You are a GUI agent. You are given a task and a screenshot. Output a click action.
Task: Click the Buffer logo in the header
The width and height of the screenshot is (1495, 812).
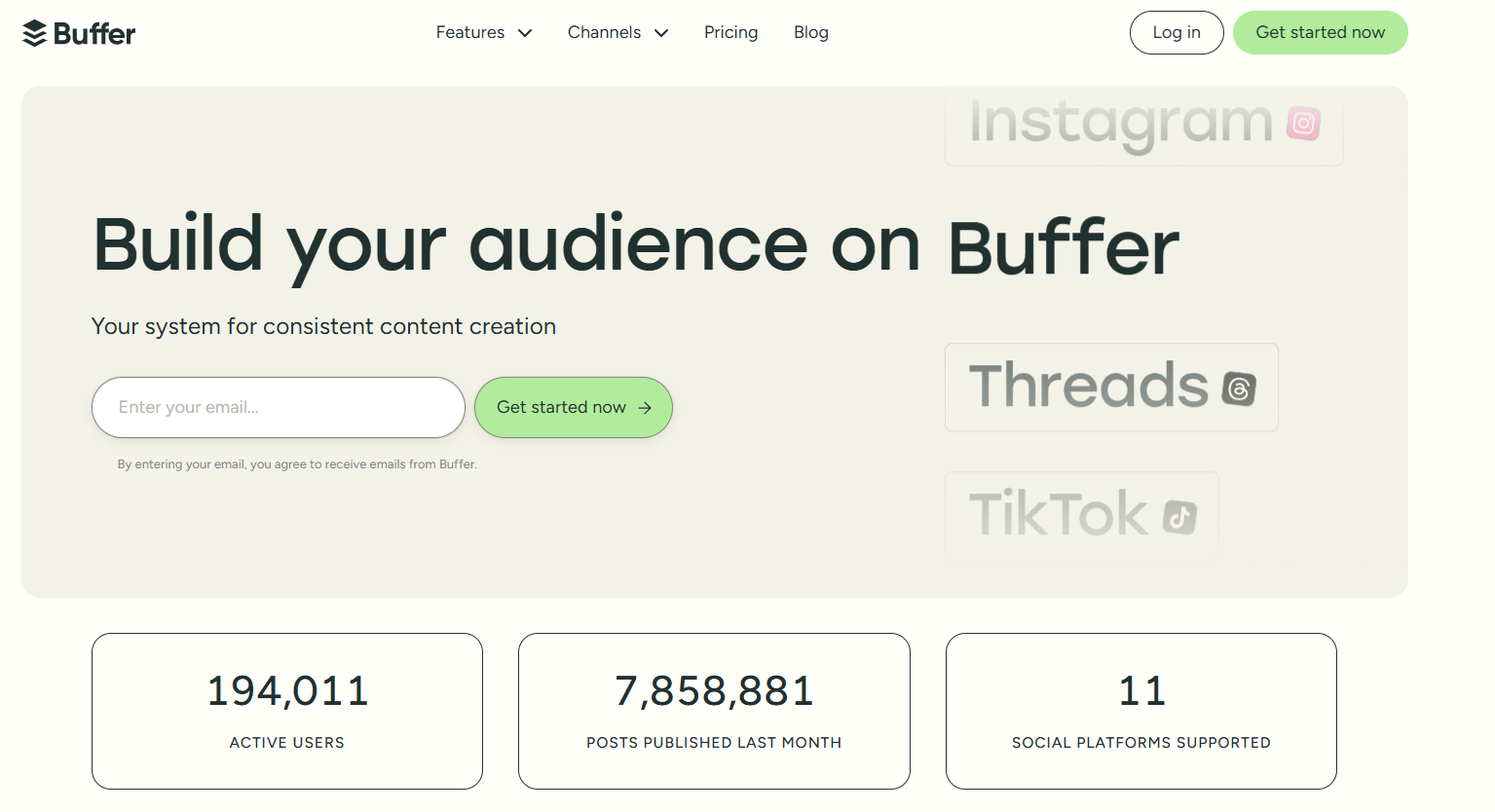click(x=79, y=33)
